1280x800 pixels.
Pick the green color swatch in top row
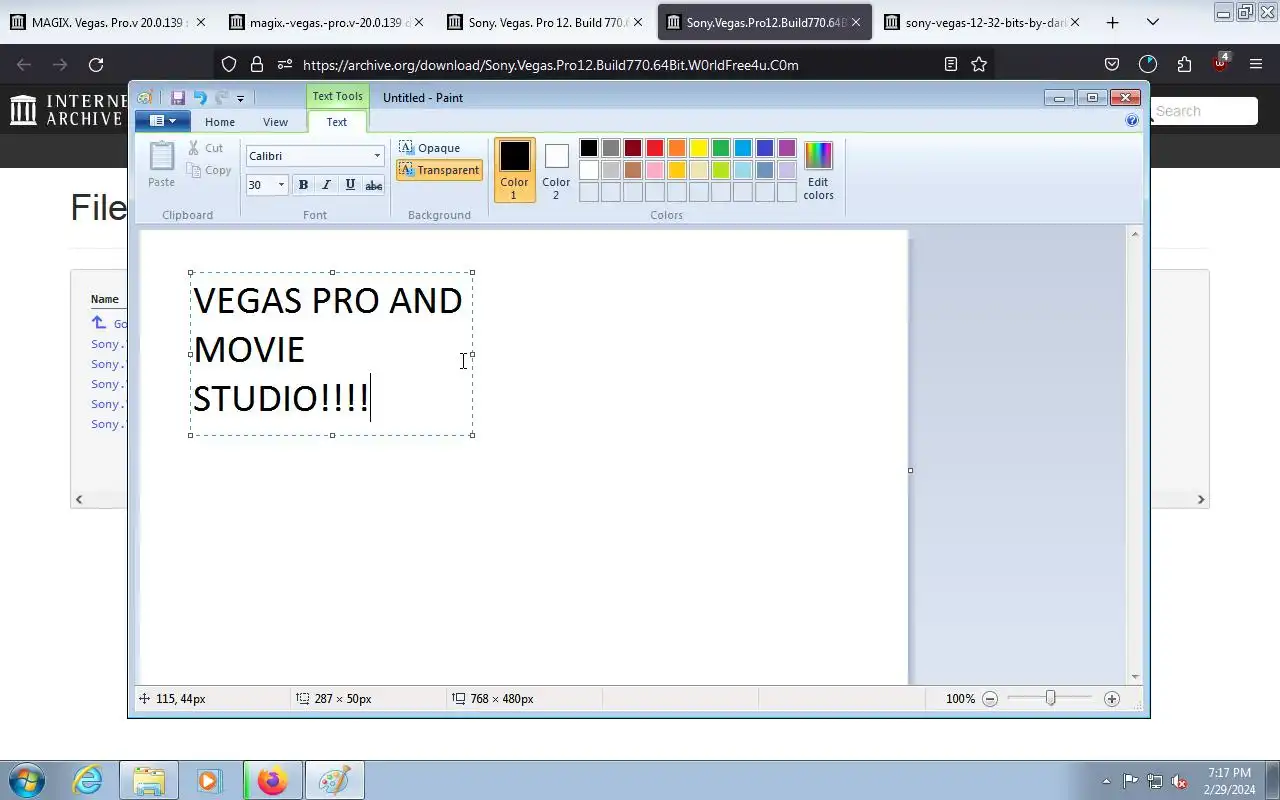tap(721, 148)
